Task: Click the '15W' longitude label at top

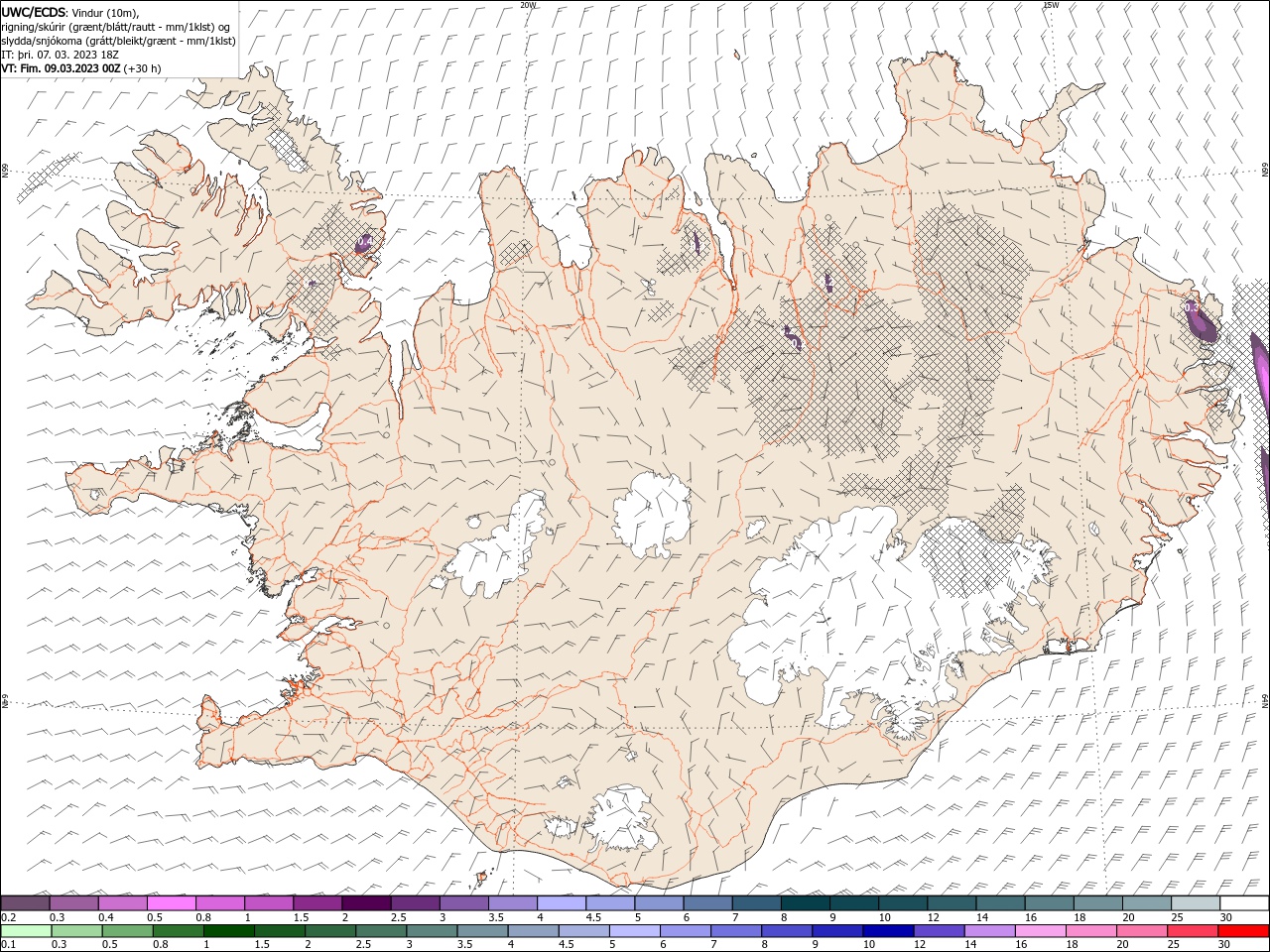Action: 1050,5
